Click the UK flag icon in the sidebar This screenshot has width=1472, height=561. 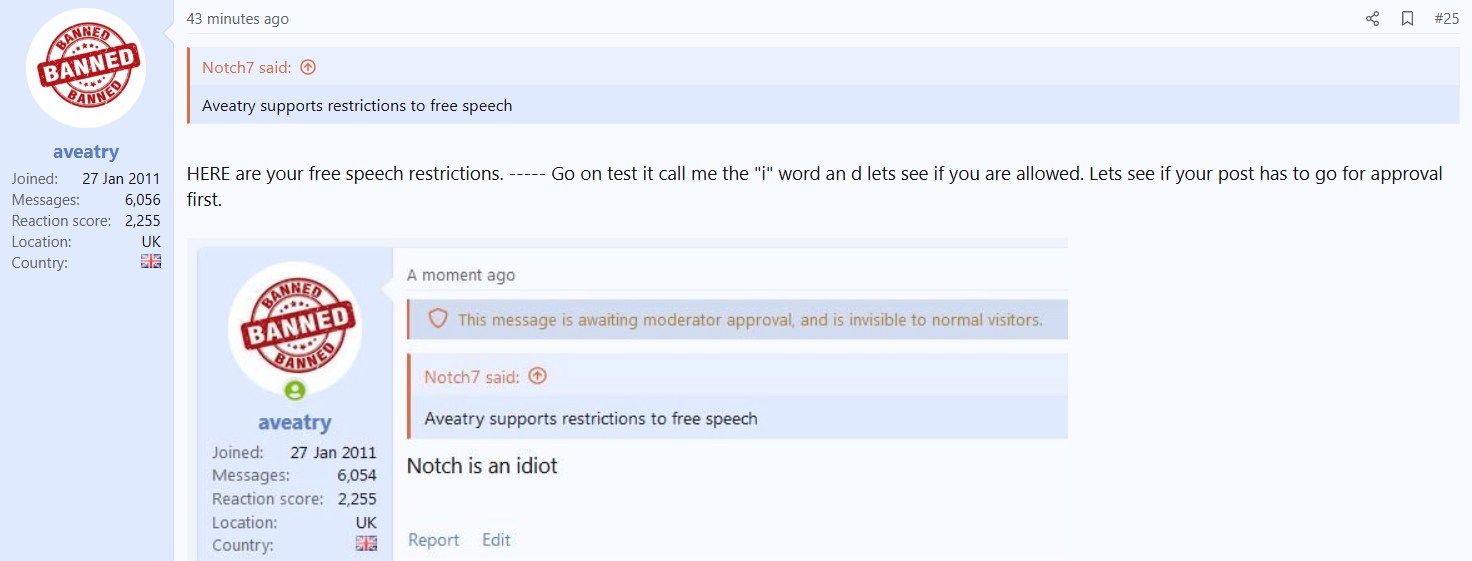point(151,262)
